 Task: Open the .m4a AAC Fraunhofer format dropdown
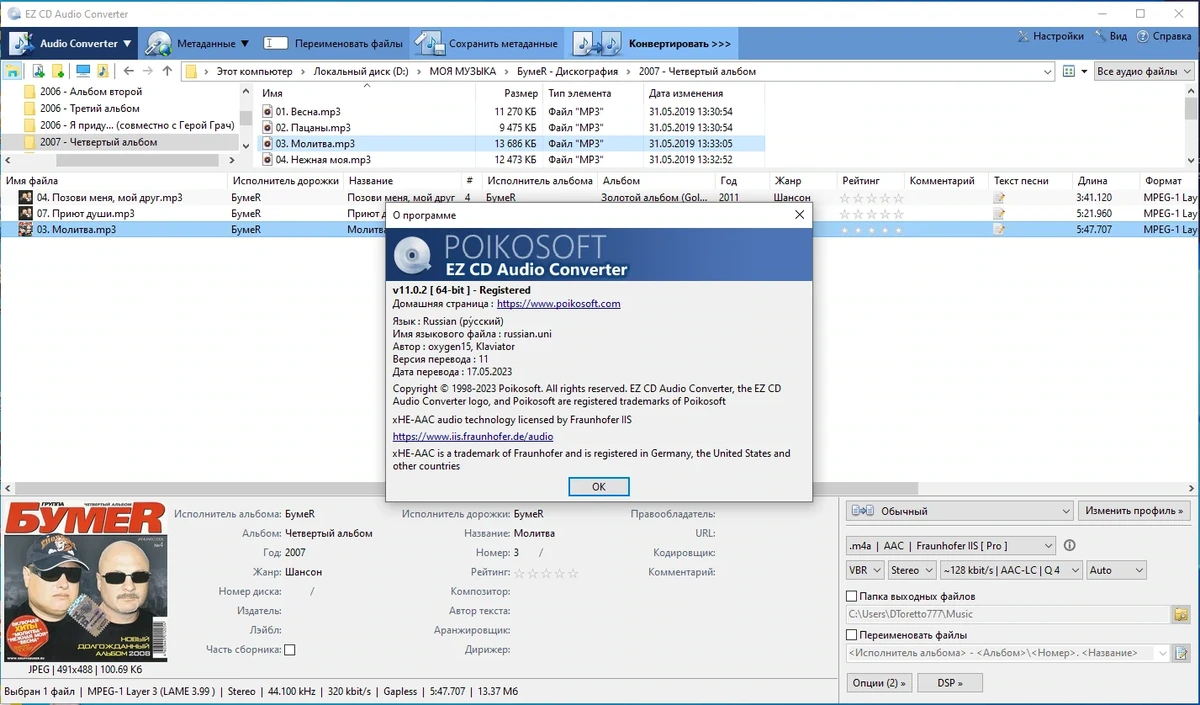(x=950, y=546)
